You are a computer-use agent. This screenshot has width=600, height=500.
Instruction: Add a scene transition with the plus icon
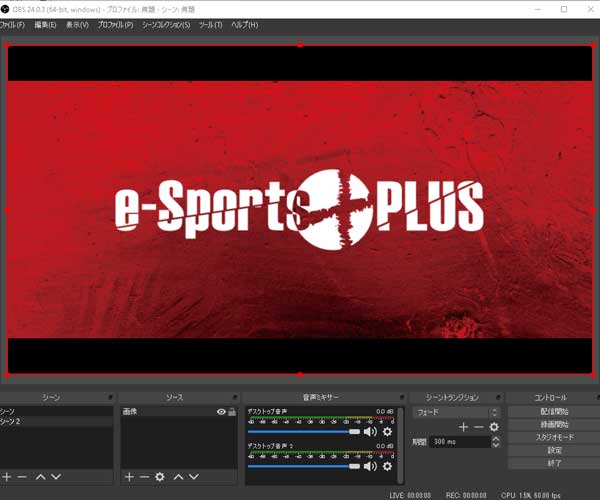point(463,427)
